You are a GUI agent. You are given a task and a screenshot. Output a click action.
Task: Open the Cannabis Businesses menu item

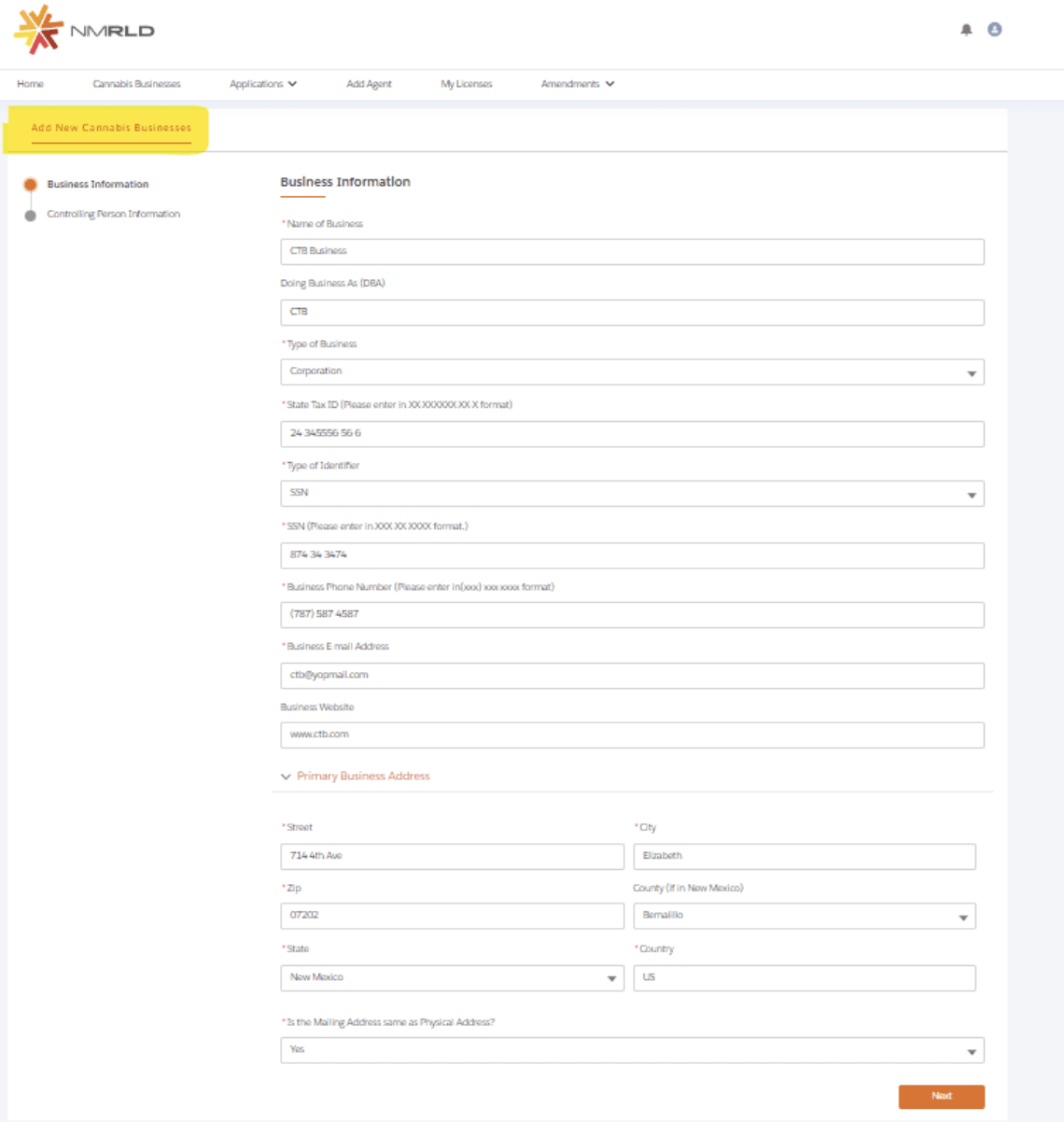[x=136, y=84]
